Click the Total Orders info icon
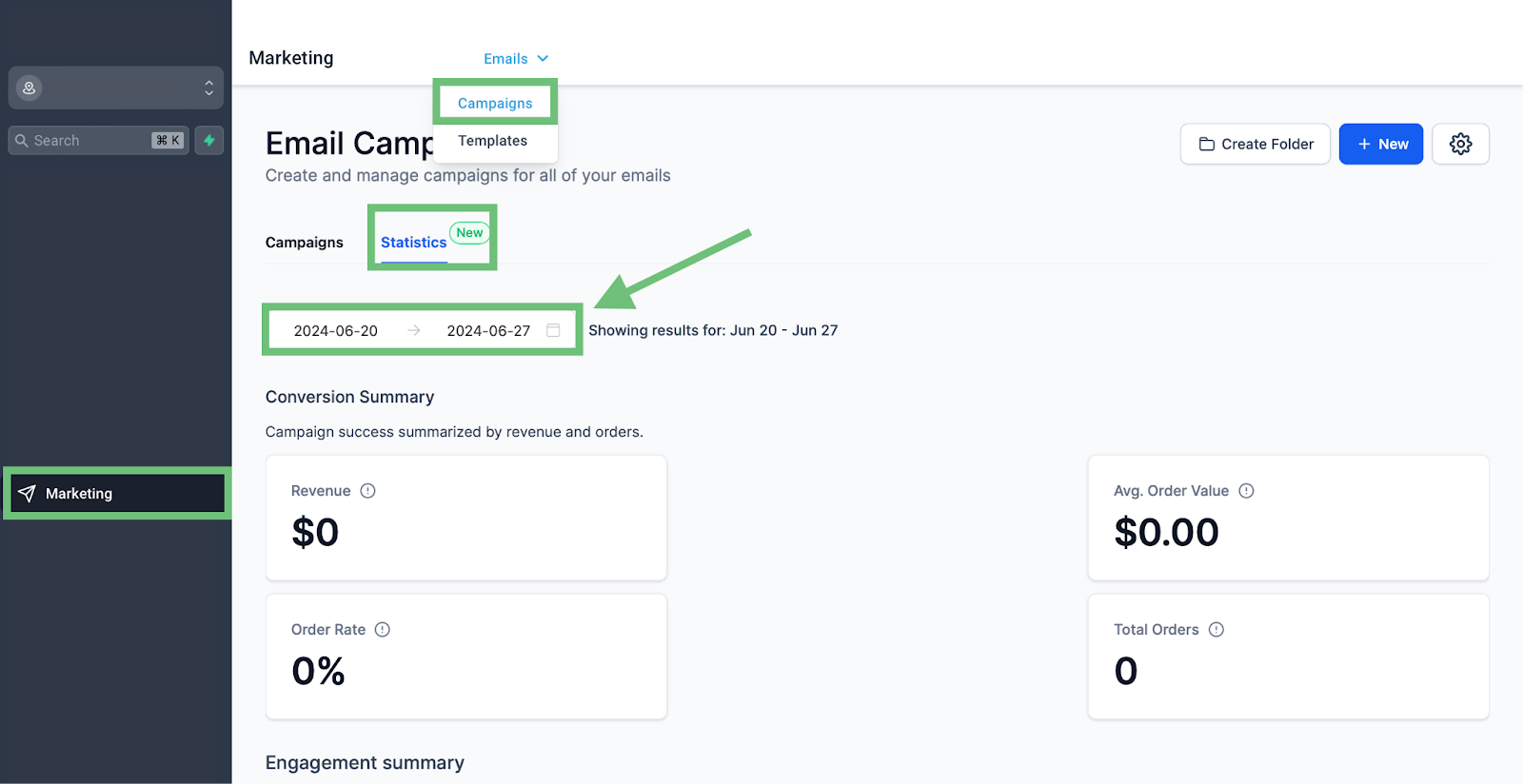 click(1216, 630)
